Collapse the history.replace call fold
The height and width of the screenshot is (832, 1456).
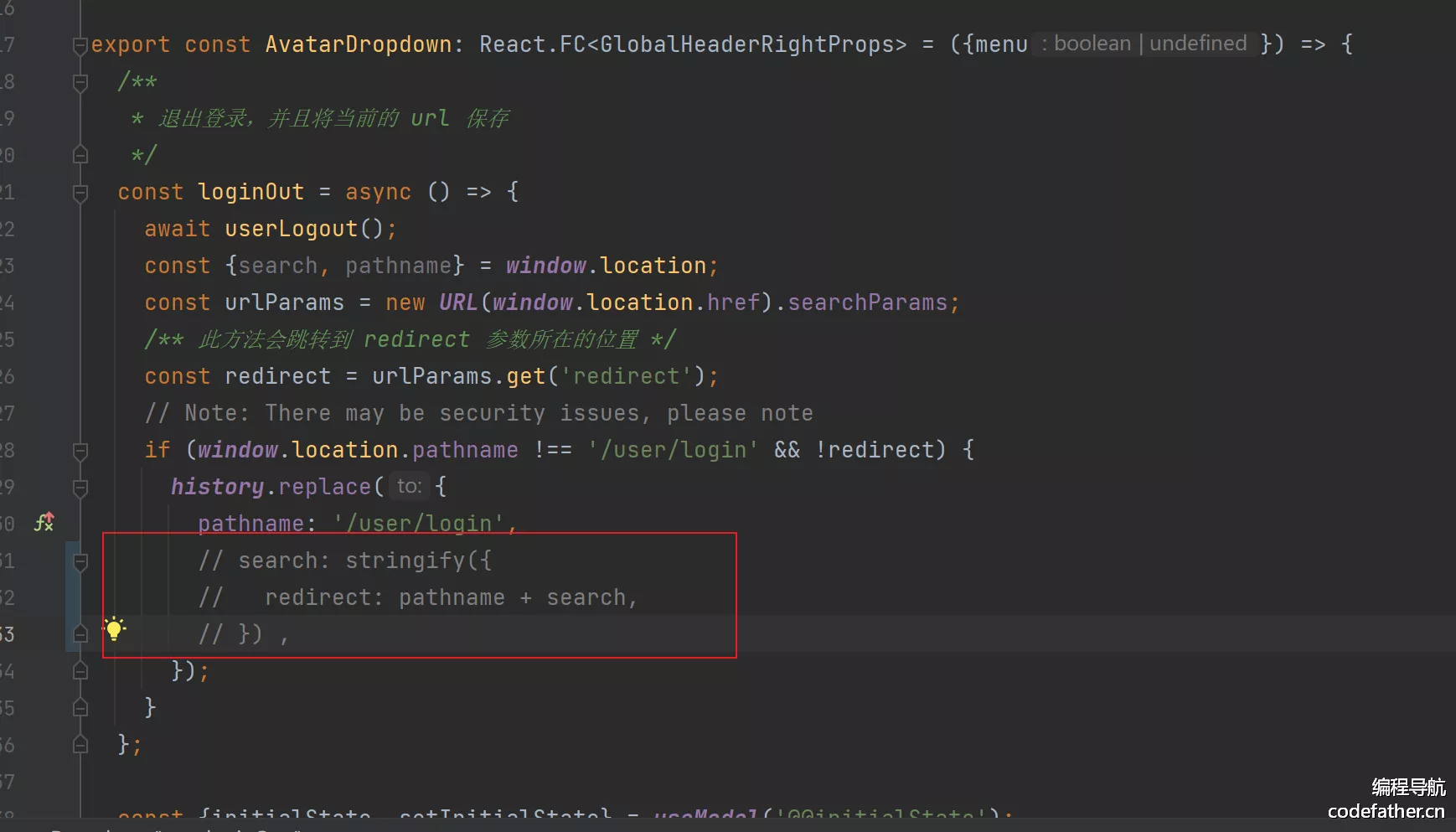(x=80, y=488)
